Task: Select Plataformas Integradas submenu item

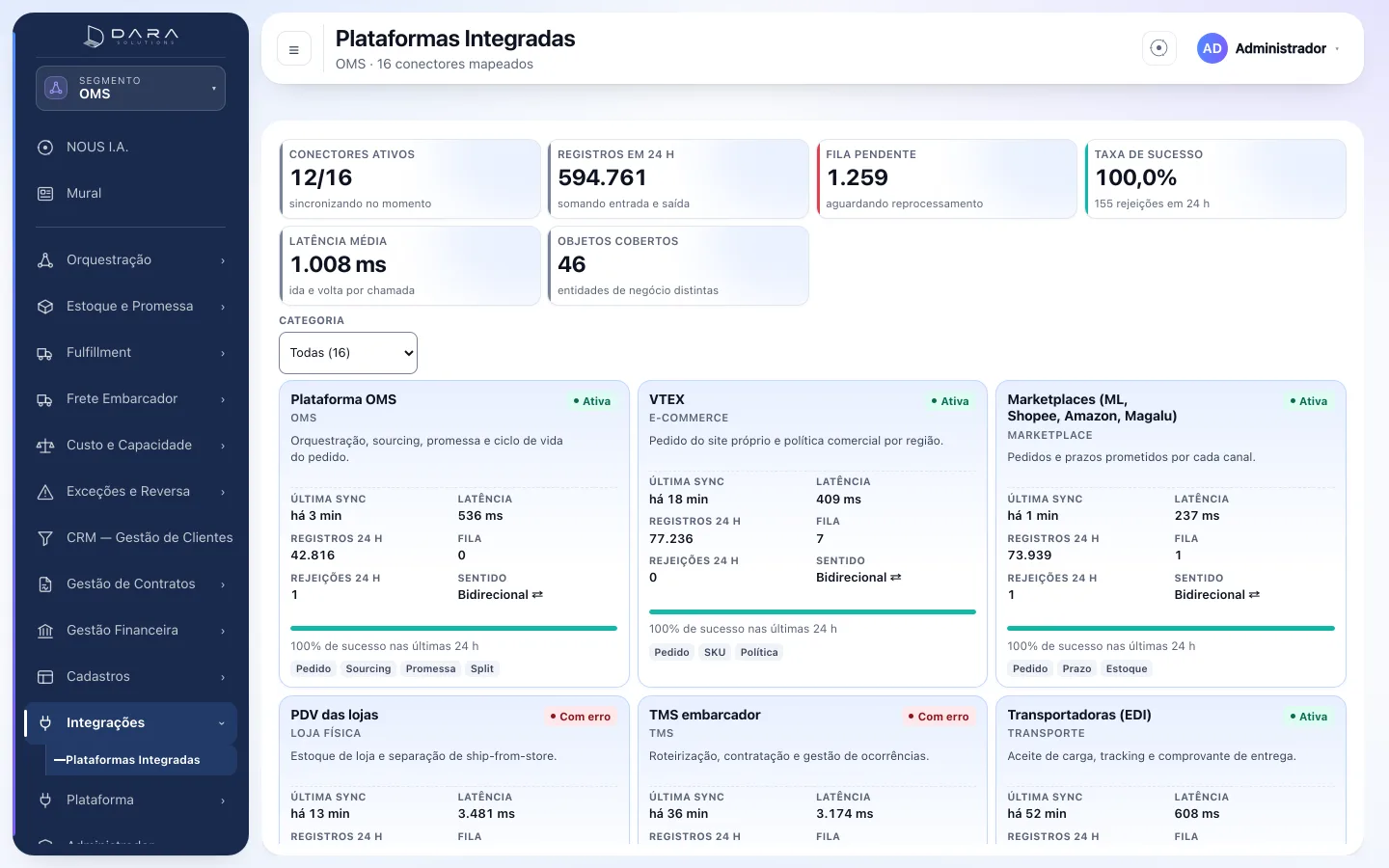Action: [141, 760]
